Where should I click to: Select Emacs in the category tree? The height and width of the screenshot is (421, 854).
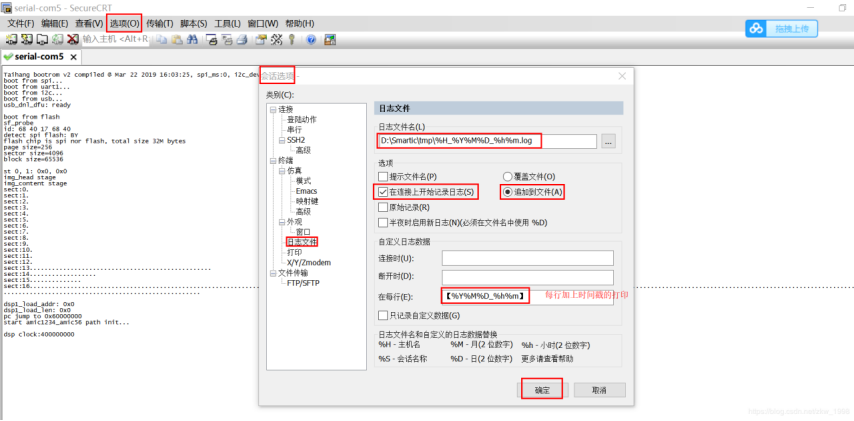pyautogui.click(x=307, y=191)
